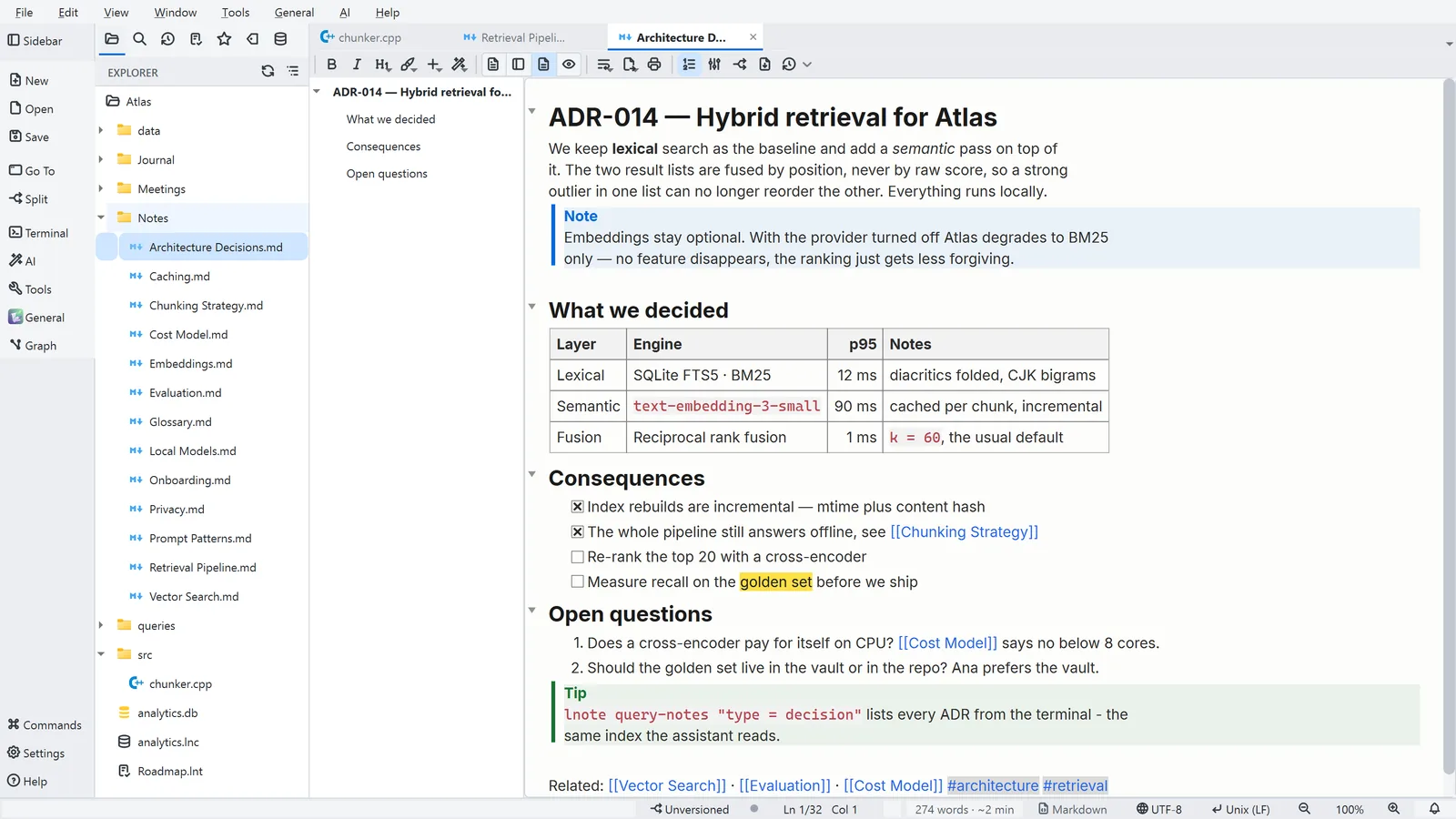Switch to preview mode with eye icon
The height and width of the screenshot is (819, 1456).
coord(569,65)
